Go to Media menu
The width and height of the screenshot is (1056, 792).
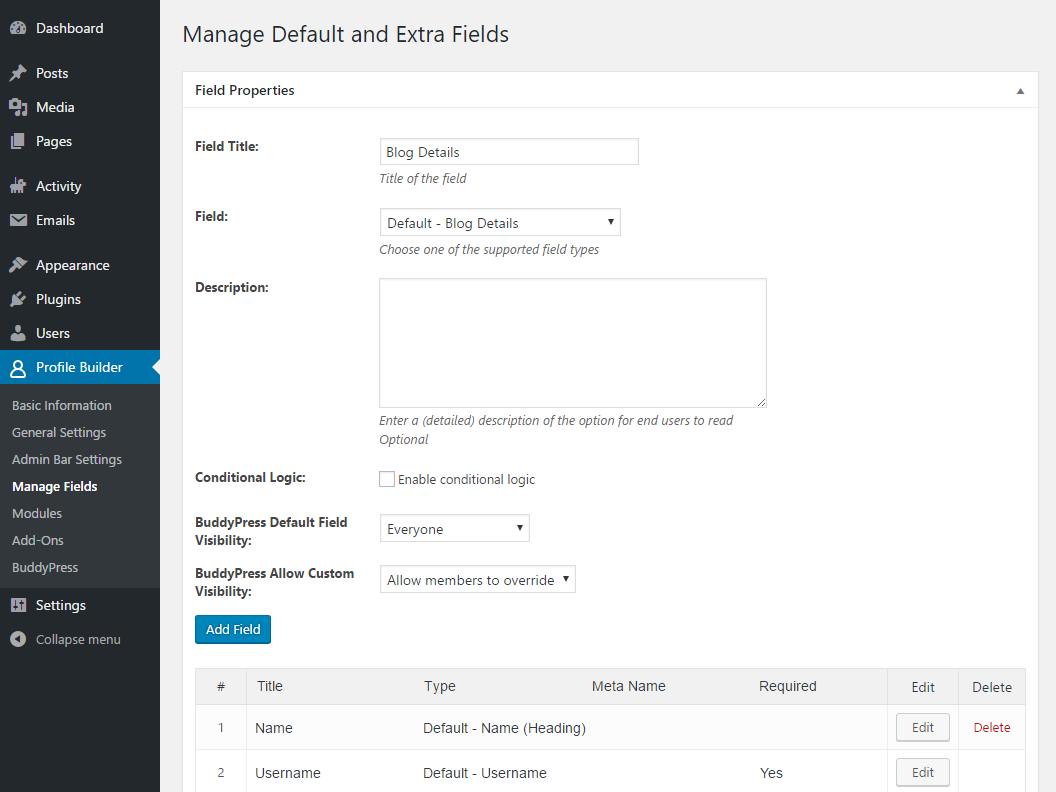point(80,107)
